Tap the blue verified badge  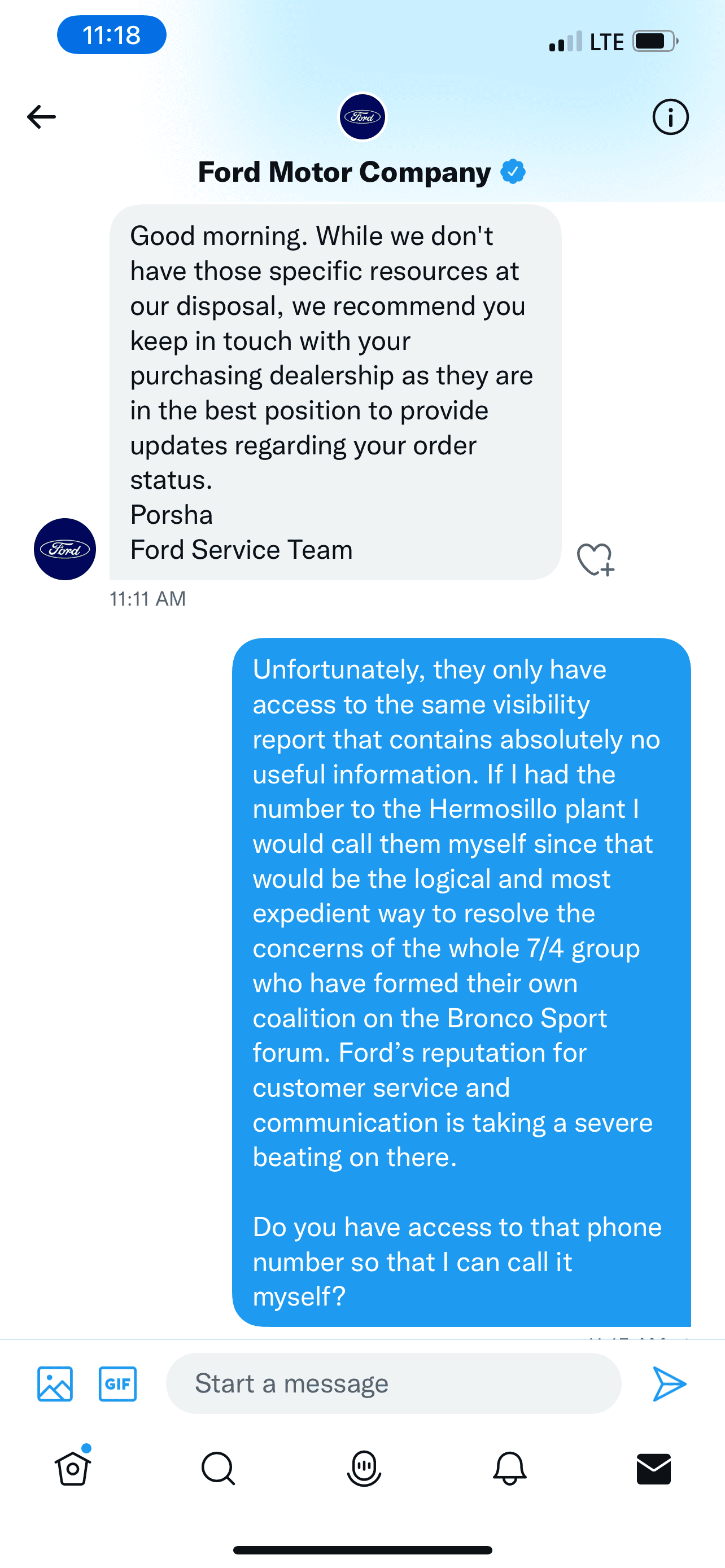(513, 172)
